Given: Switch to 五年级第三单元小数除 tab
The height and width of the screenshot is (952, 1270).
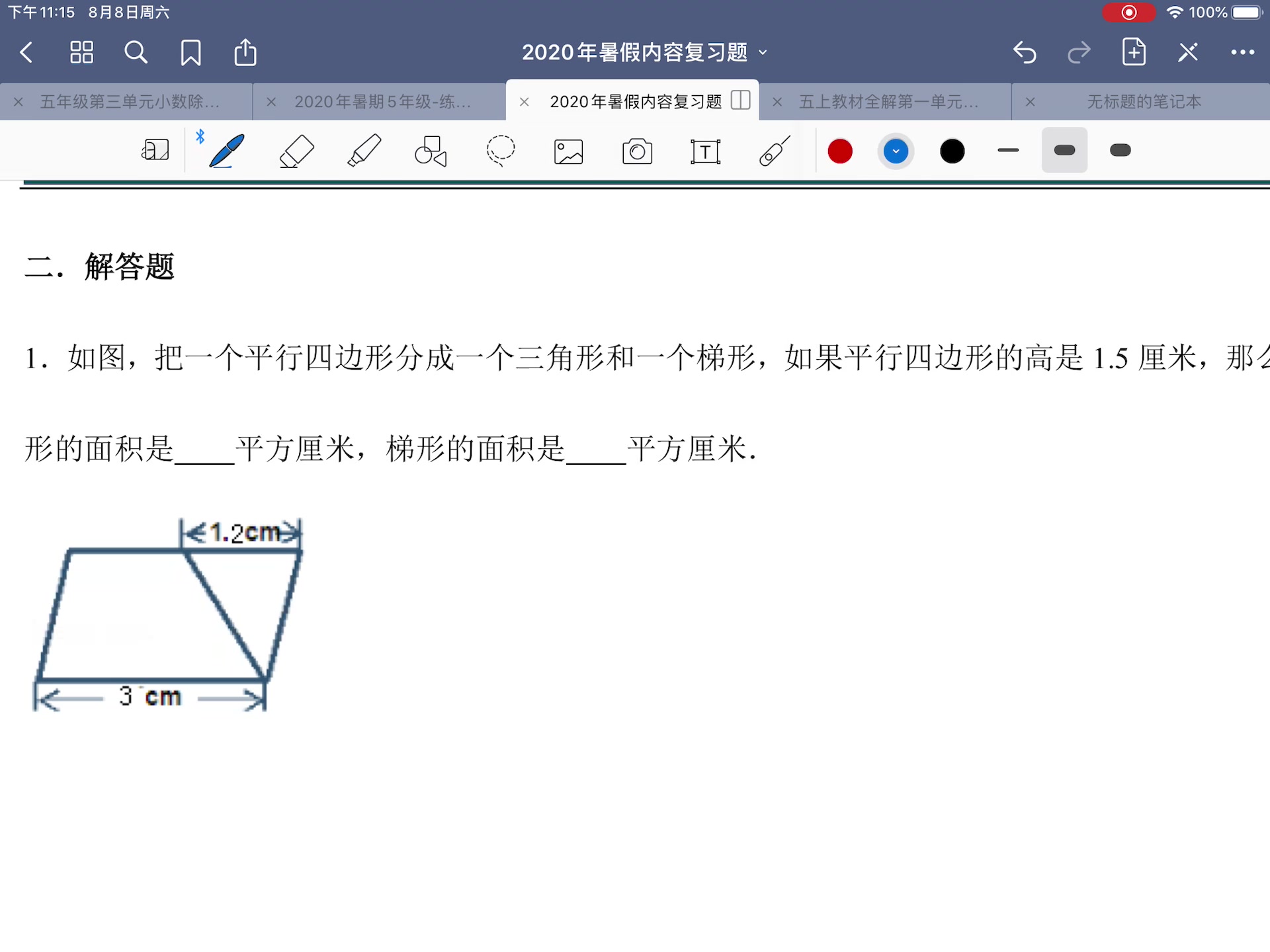Looking at the screenshot, I should coord(130,102).
